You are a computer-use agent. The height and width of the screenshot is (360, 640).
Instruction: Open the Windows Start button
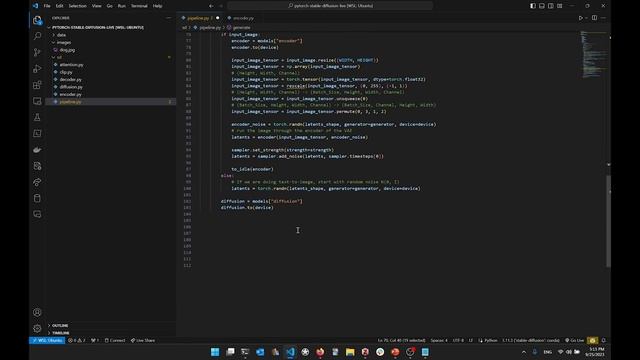click(215, 352)
